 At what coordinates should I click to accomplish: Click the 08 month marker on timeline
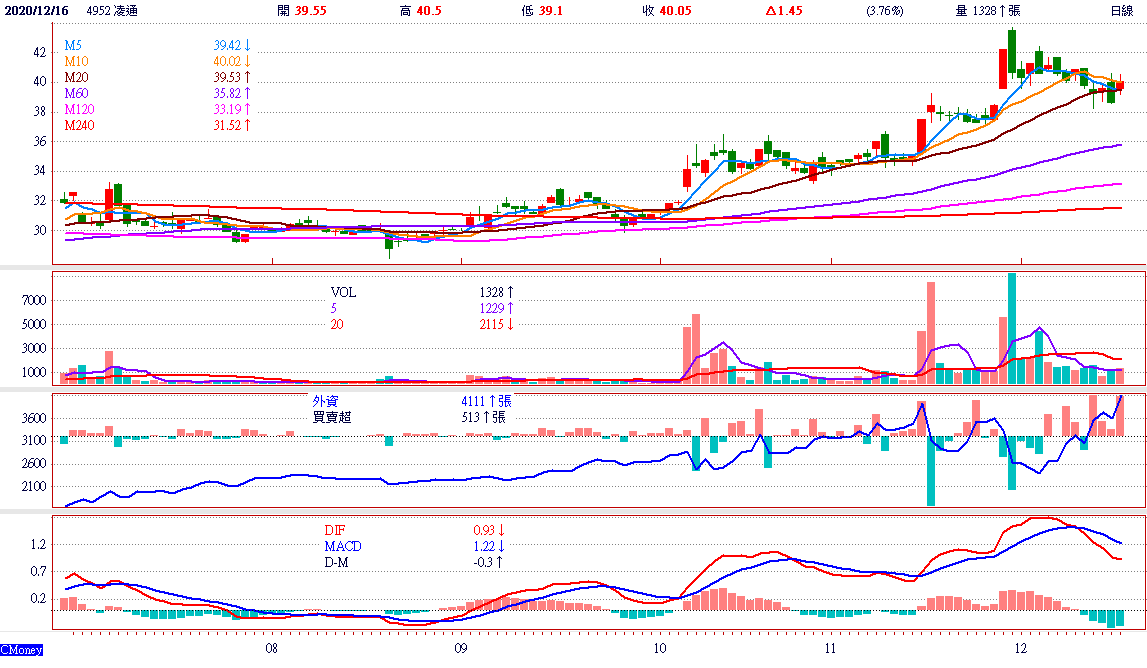point(272,648)
